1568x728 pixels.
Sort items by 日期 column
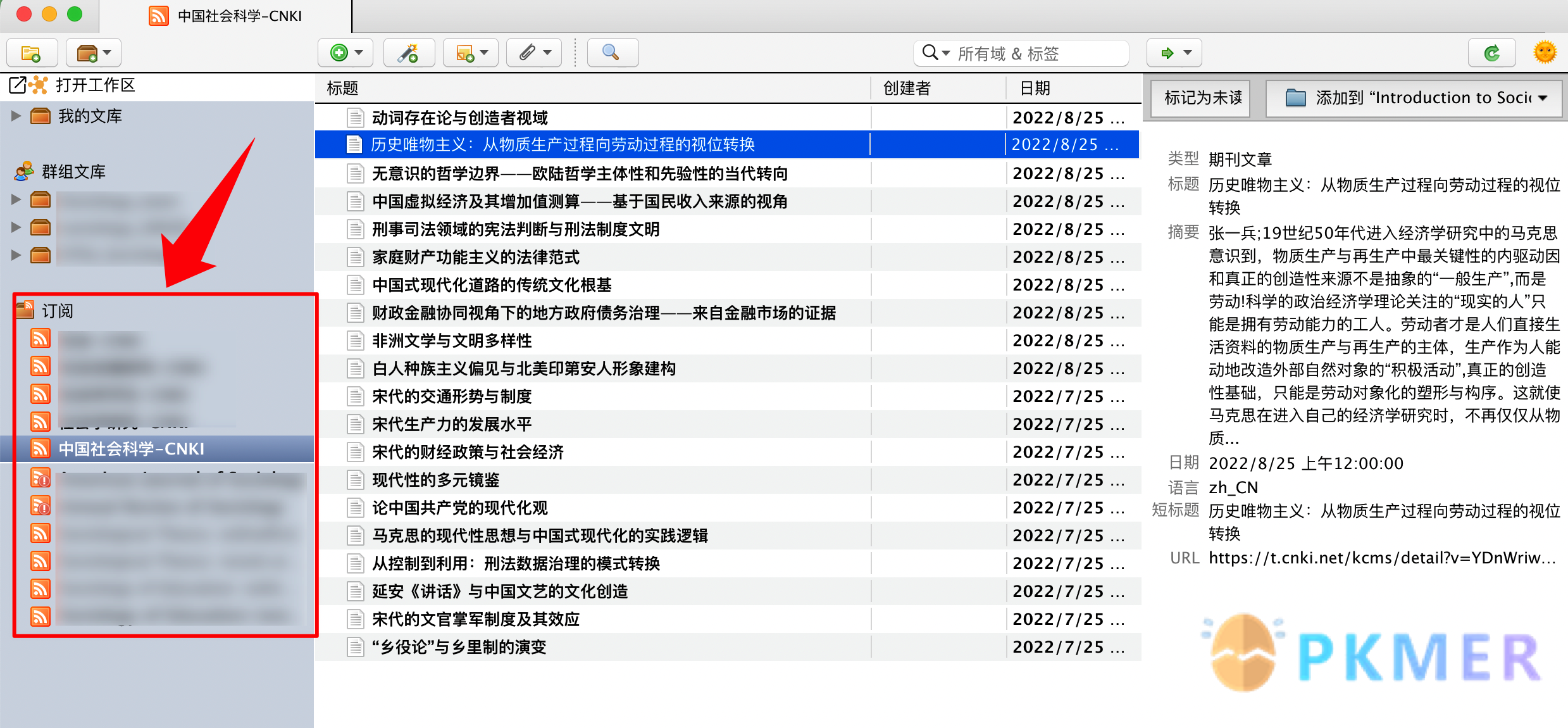click(x=1073, y=89)
